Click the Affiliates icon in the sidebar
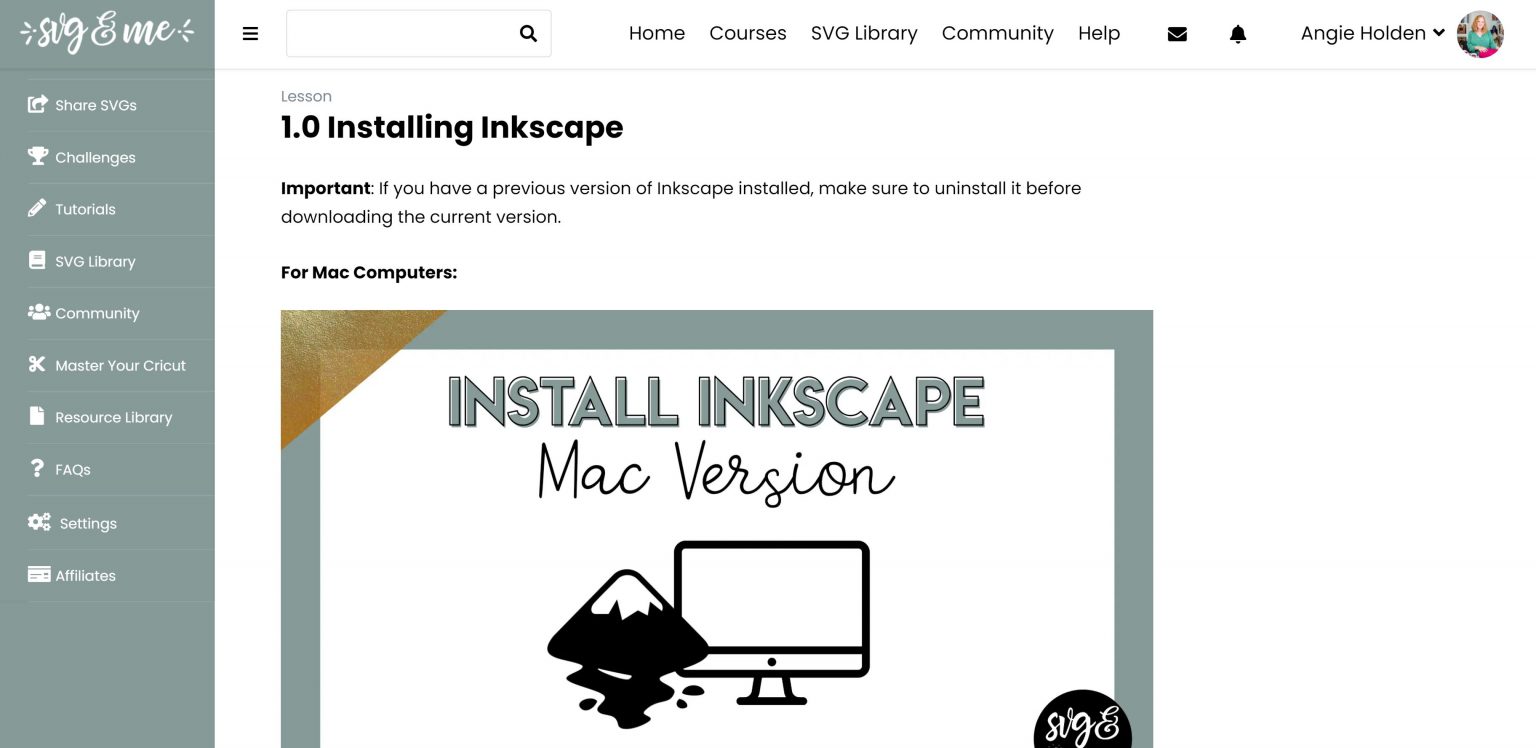This screenshot has height=748, width=1536. pos(39,574)
